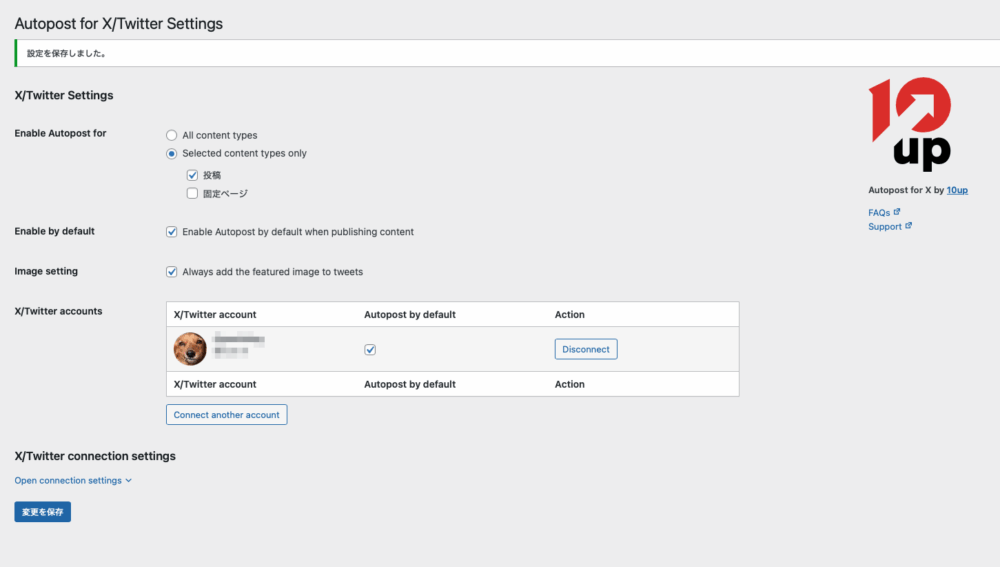Open the 10up link in sidebar
The height and width of the screenshot is (567, 1000).
pos(957,190)
